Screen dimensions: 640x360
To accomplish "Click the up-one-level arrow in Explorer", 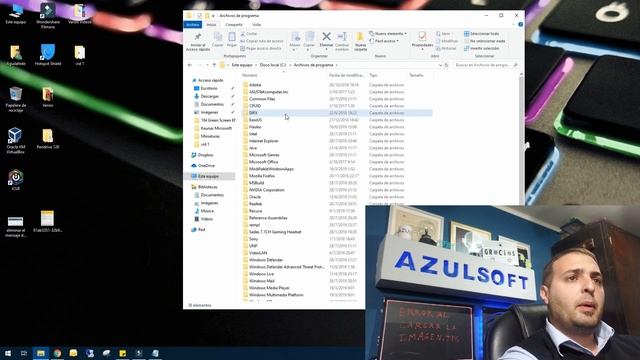I will pyautogui.click(x=214, y=65).
